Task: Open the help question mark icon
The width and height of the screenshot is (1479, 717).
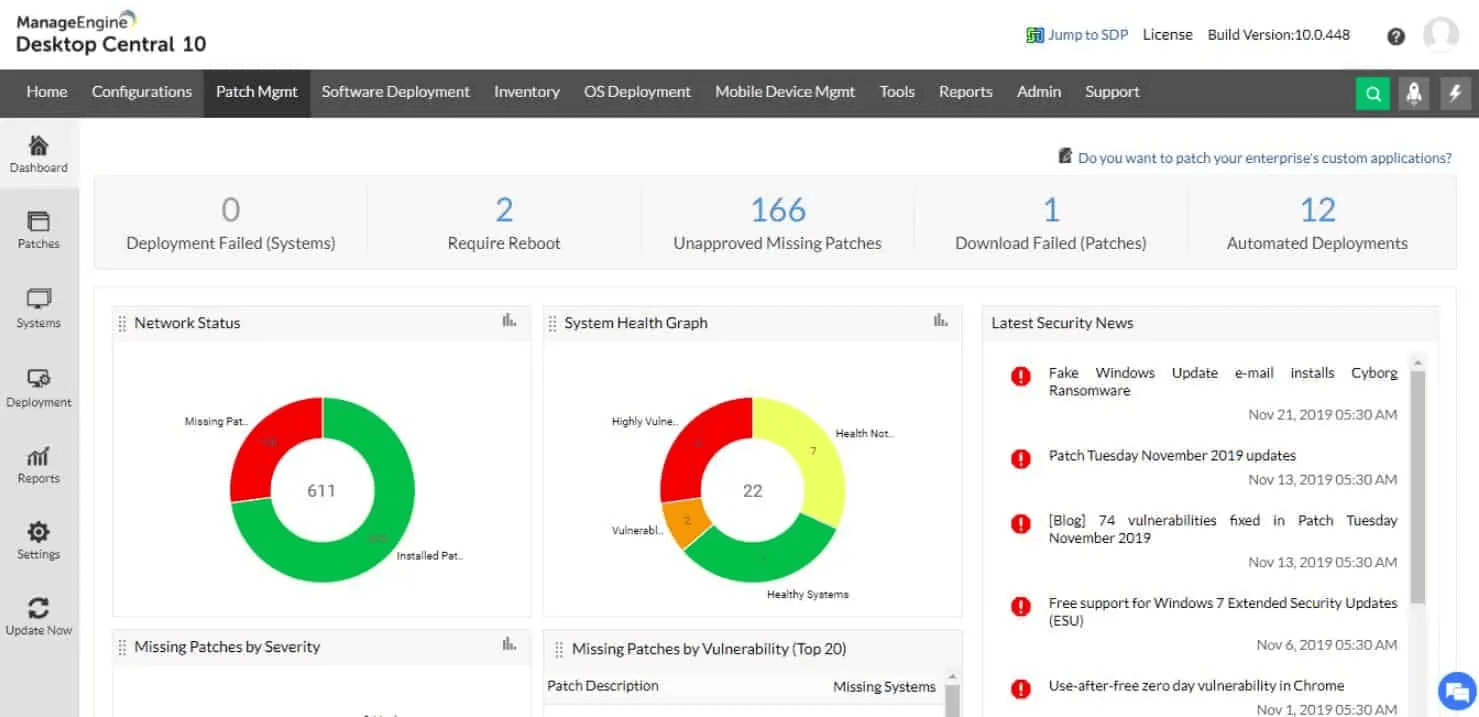Action: (x=1396, y=36)
